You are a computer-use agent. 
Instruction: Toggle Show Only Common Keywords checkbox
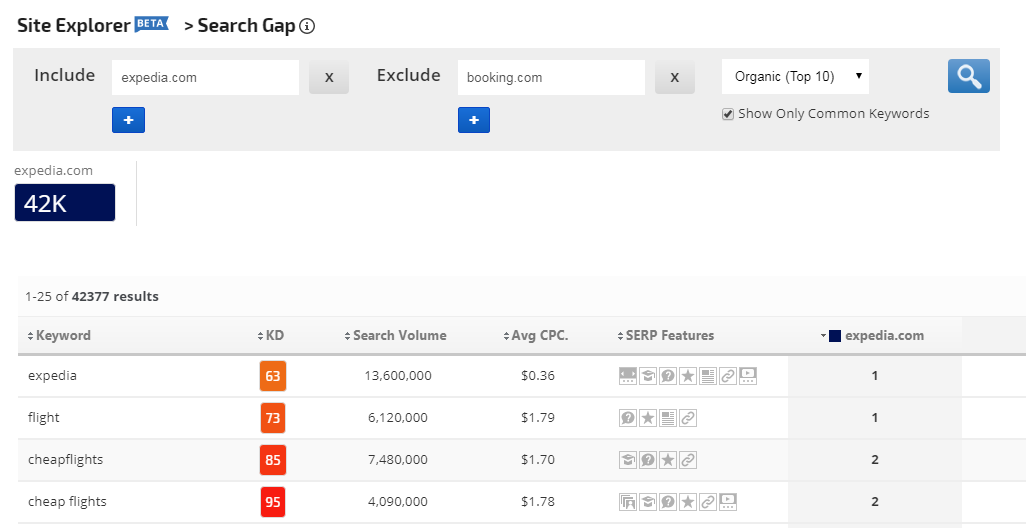tap(728, 114)
